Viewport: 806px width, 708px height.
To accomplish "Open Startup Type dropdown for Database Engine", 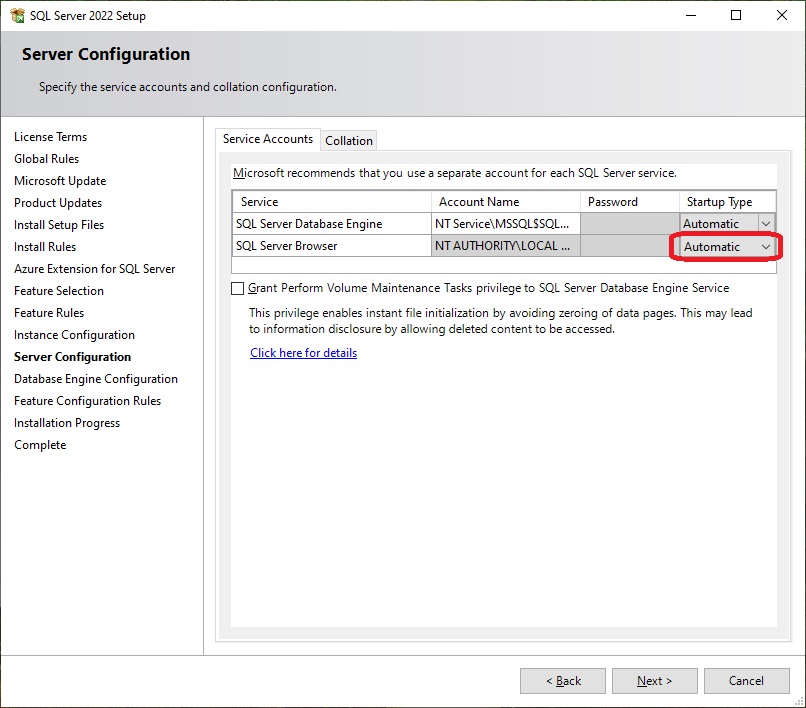I will click(766, 224).
